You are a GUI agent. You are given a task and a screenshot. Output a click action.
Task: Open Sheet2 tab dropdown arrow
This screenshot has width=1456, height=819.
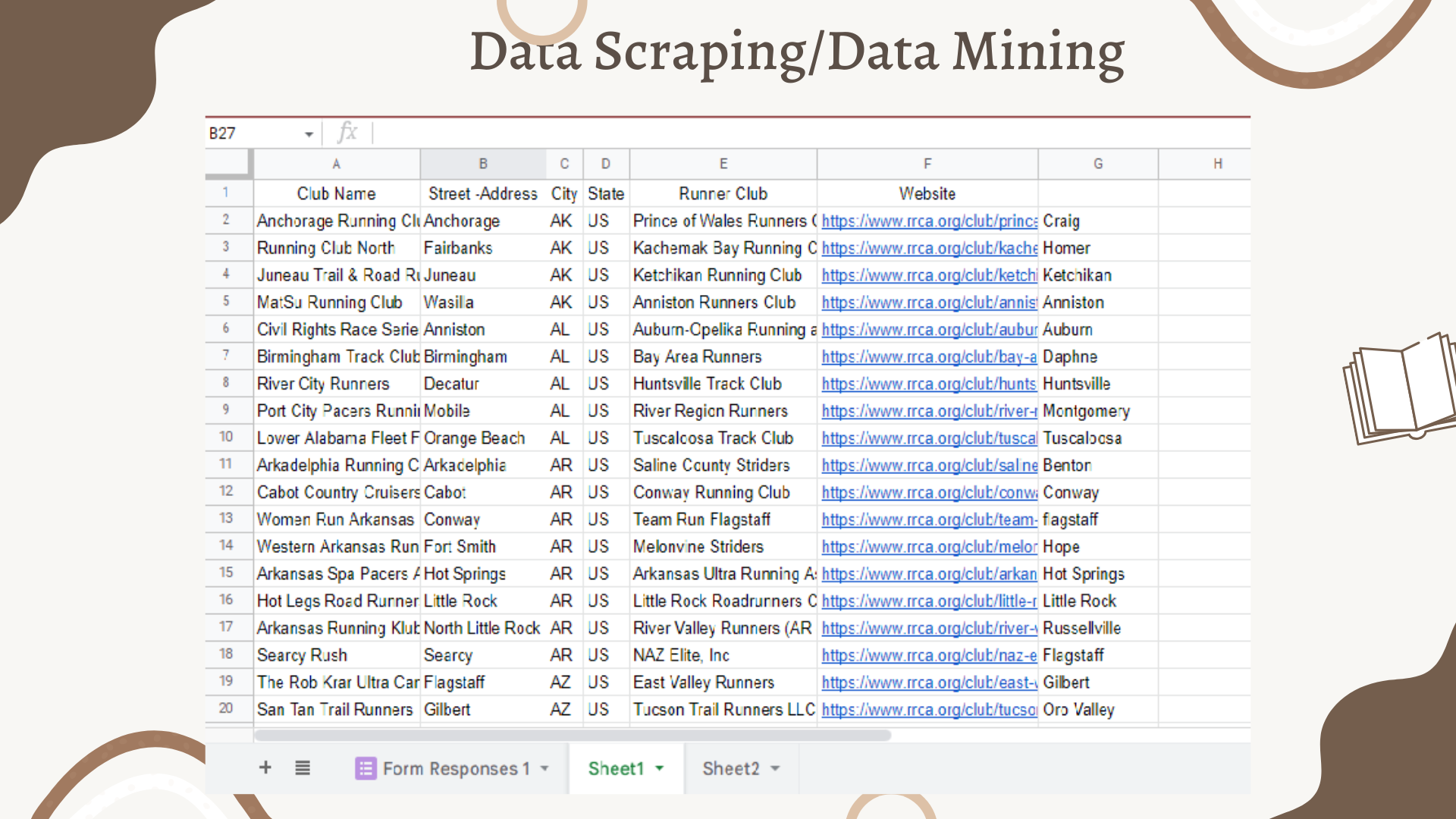775,768
